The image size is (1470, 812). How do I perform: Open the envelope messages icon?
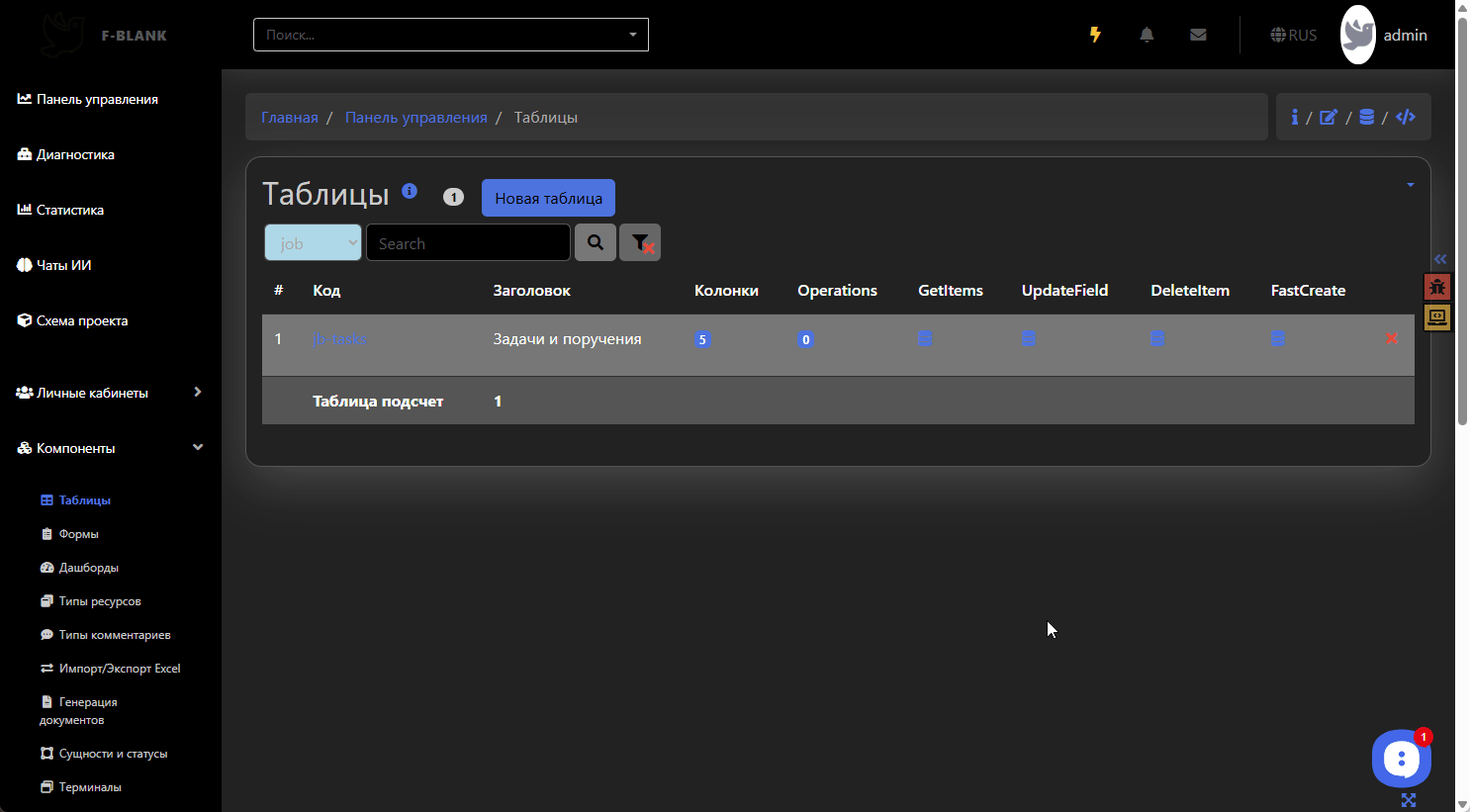tap(1198, 35)
